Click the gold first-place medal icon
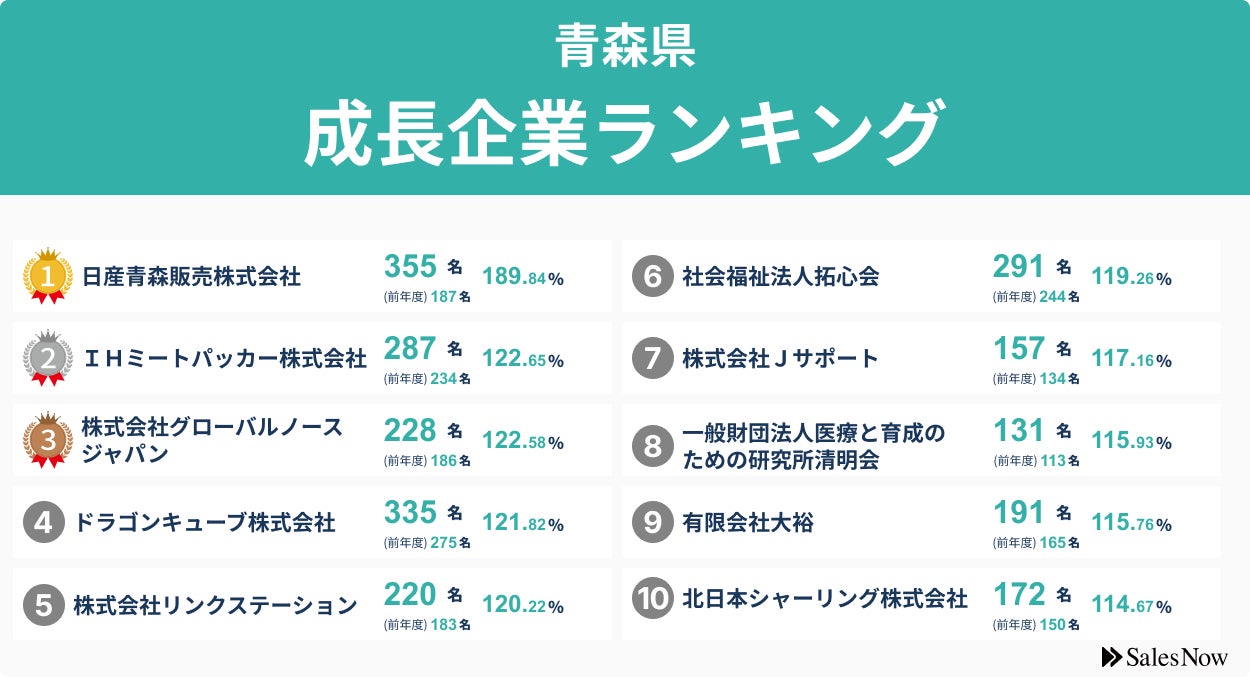Image resolution: width=1250 pixels, height=677 pixels. (x=47, y=276)
